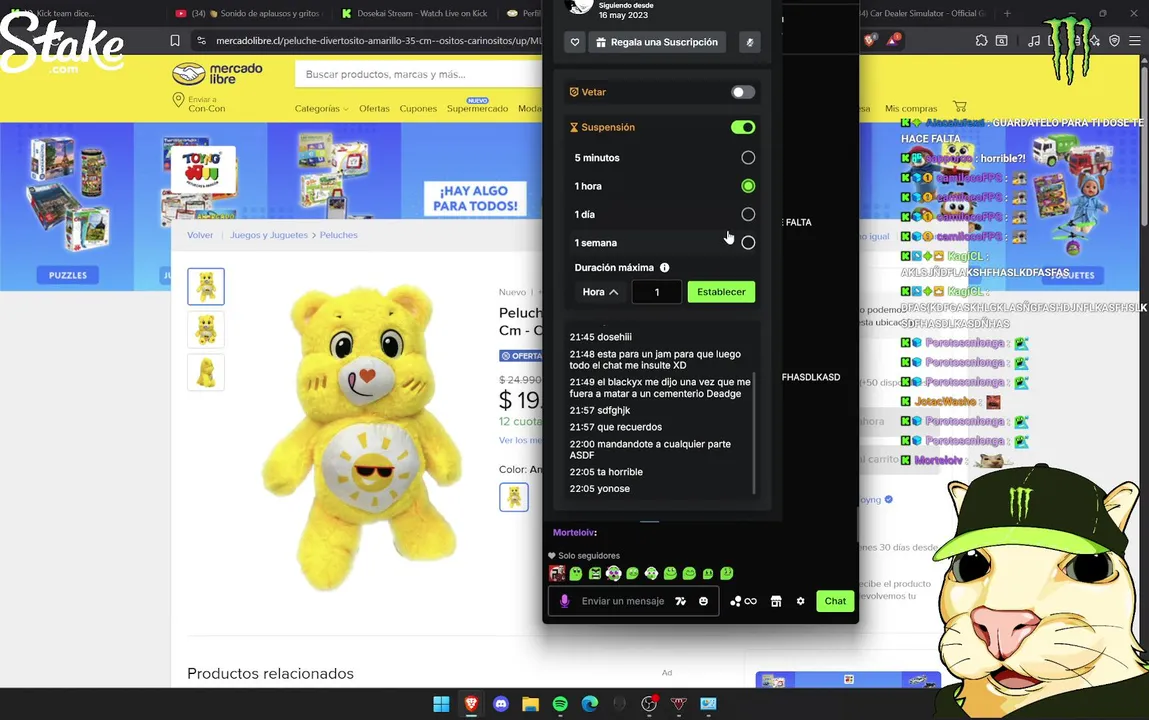
Task: Open Supermercado in the MercadoLibre nav
Action: click(477, 108)
